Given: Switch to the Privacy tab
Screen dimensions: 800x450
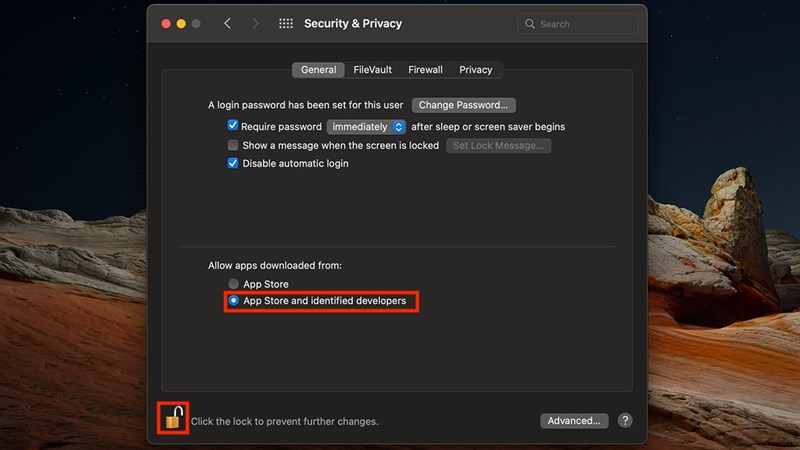Looking at the screenshot, I should point(475,70).
